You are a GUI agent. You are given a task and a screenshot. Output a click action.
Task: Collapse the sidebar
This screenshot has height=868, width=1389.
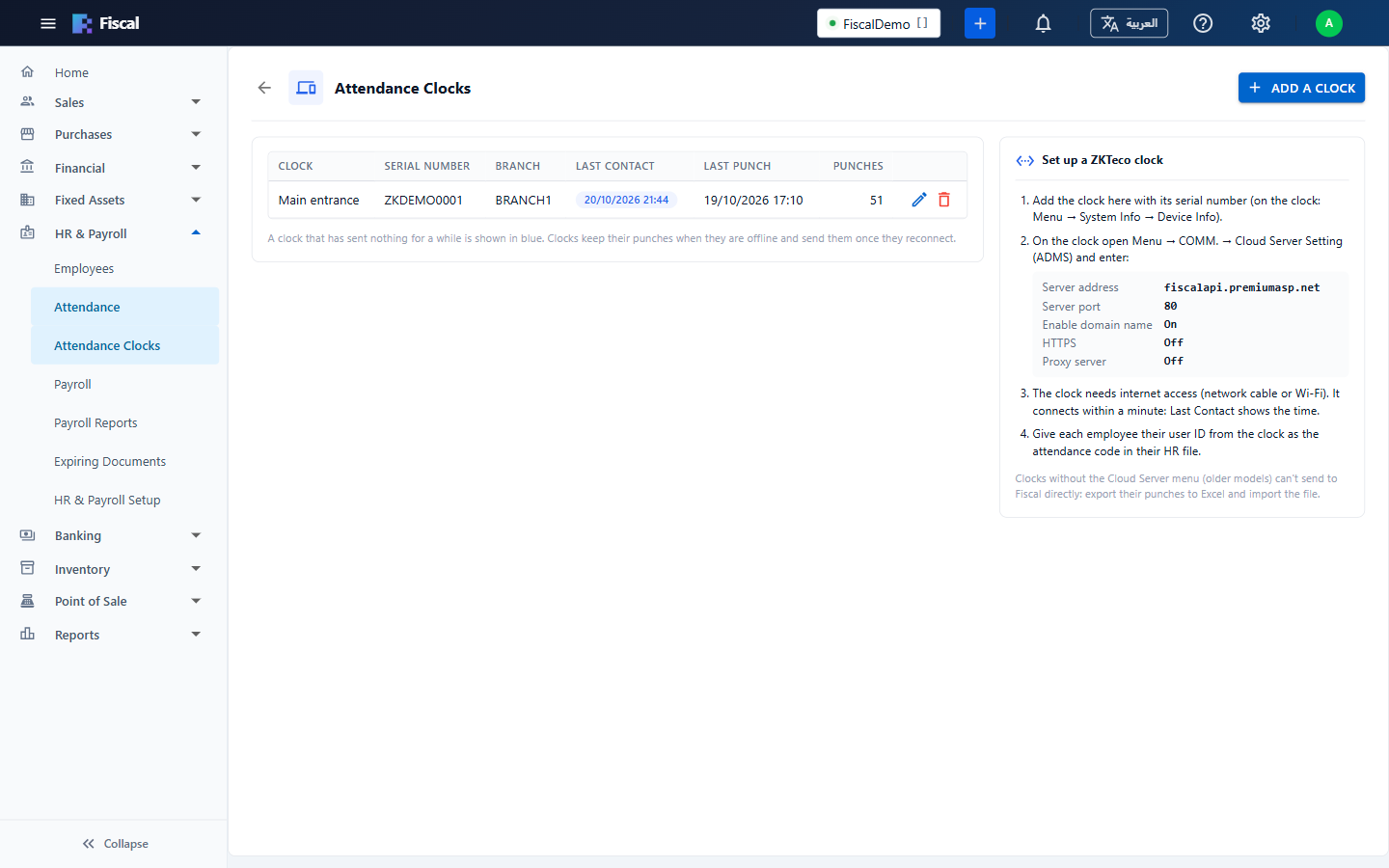(115, 843)
